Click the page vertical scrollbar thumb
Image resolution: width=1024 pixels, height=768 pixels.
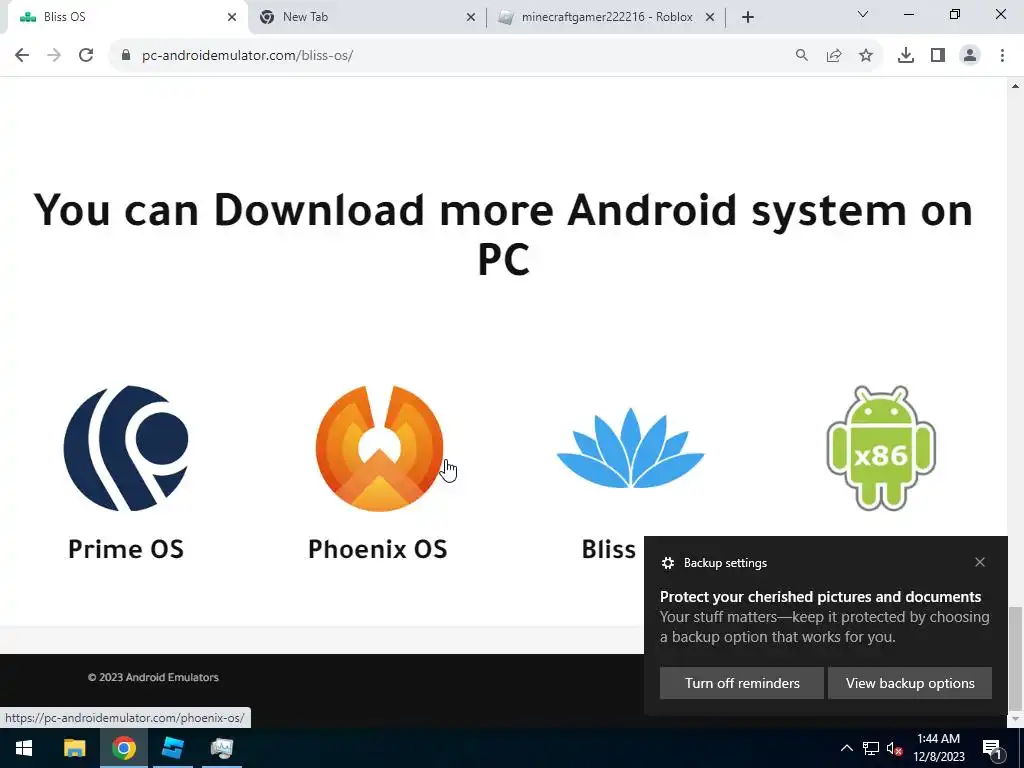pyautogui.click(x=1015, y=658)
